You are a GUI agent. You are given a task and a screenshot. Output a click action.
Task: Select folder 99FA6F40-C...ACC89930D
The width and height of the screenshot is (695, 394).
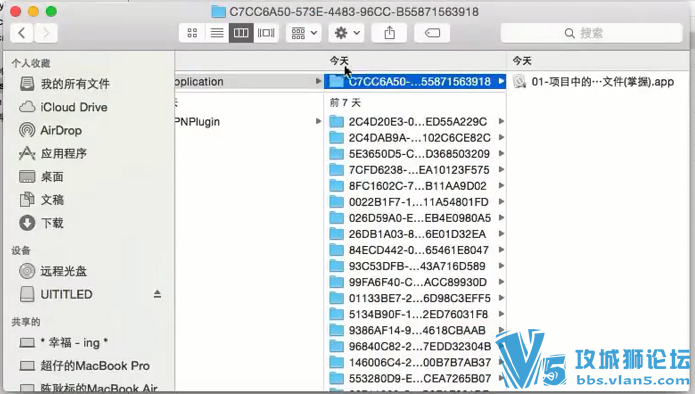point(415,282)
